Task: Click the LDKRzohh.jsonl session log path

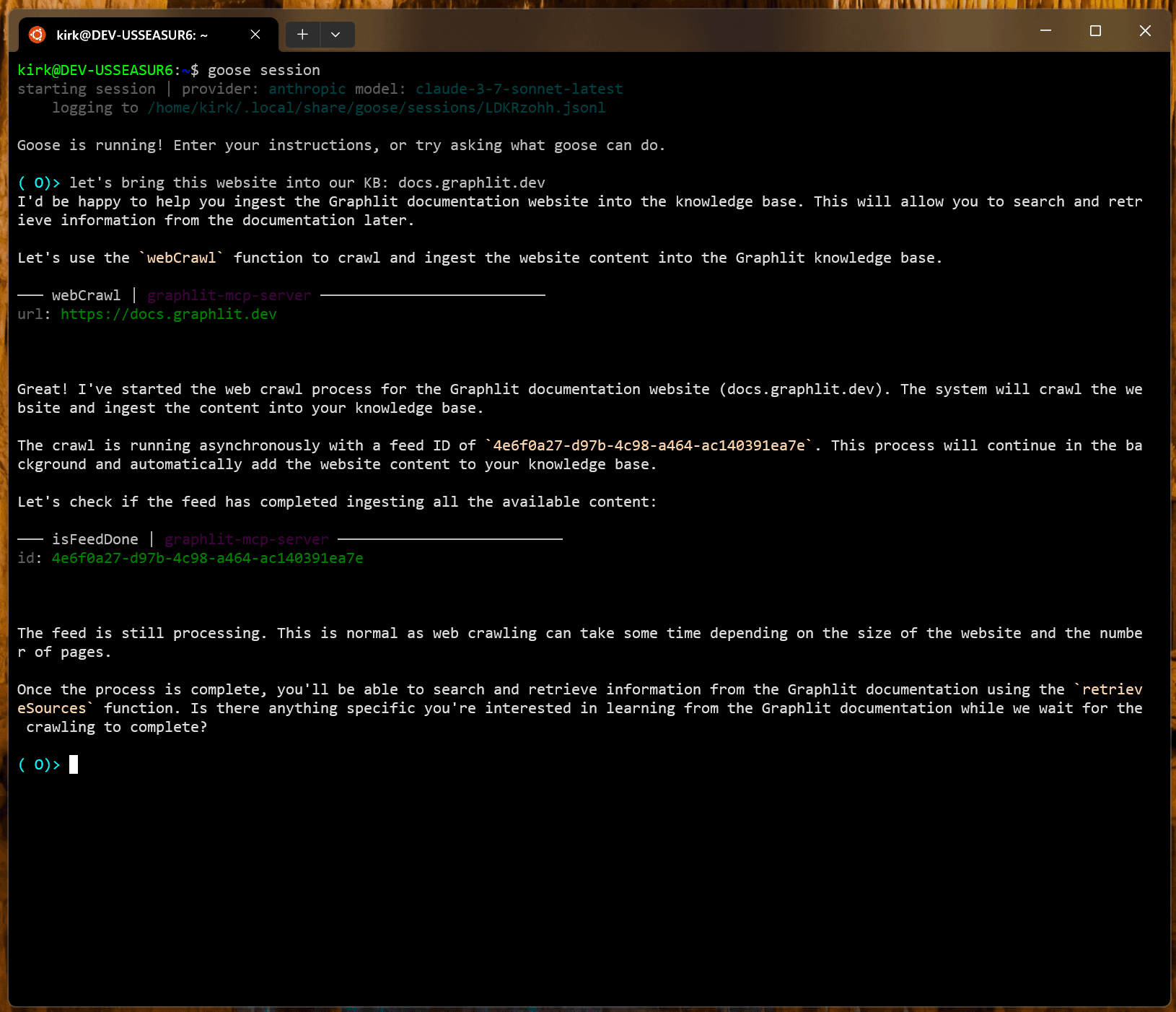Action: coord(376,108)
